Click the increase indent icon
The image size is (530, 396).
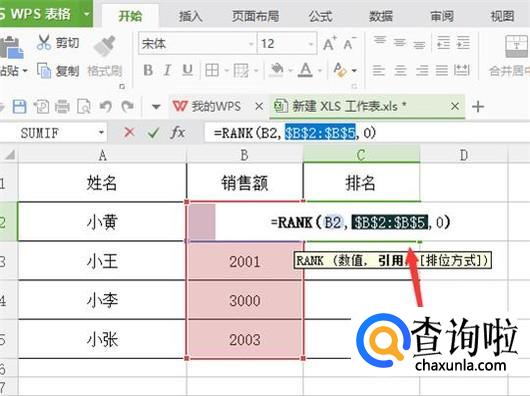pos(463,43)
